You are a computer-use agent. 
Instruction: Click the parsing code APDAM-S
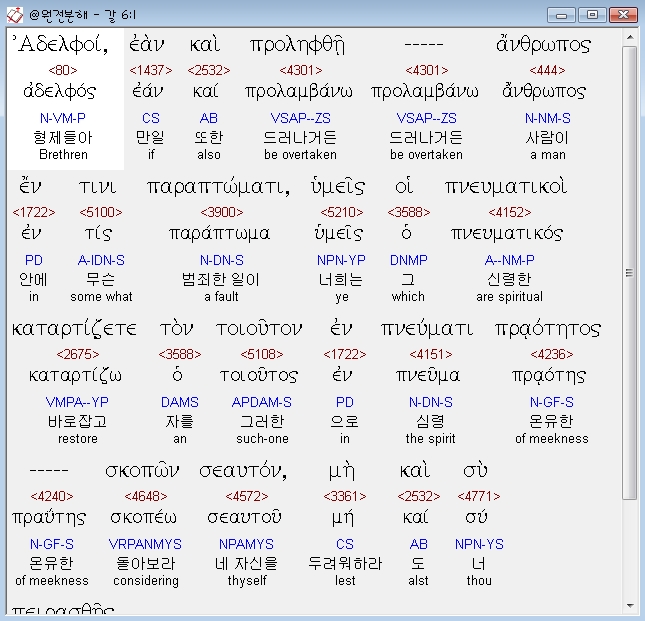(262, 402)
